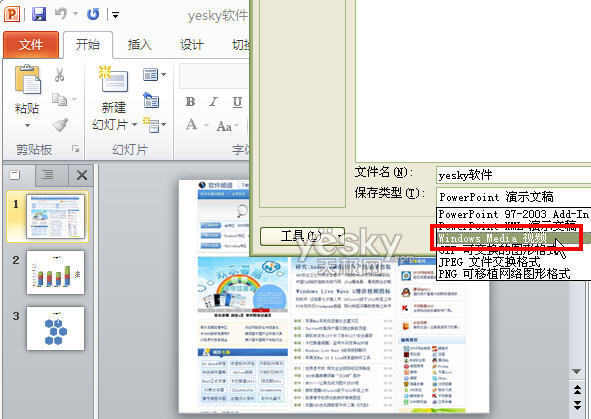Cut selection with the scissors icon

point(60,75)
